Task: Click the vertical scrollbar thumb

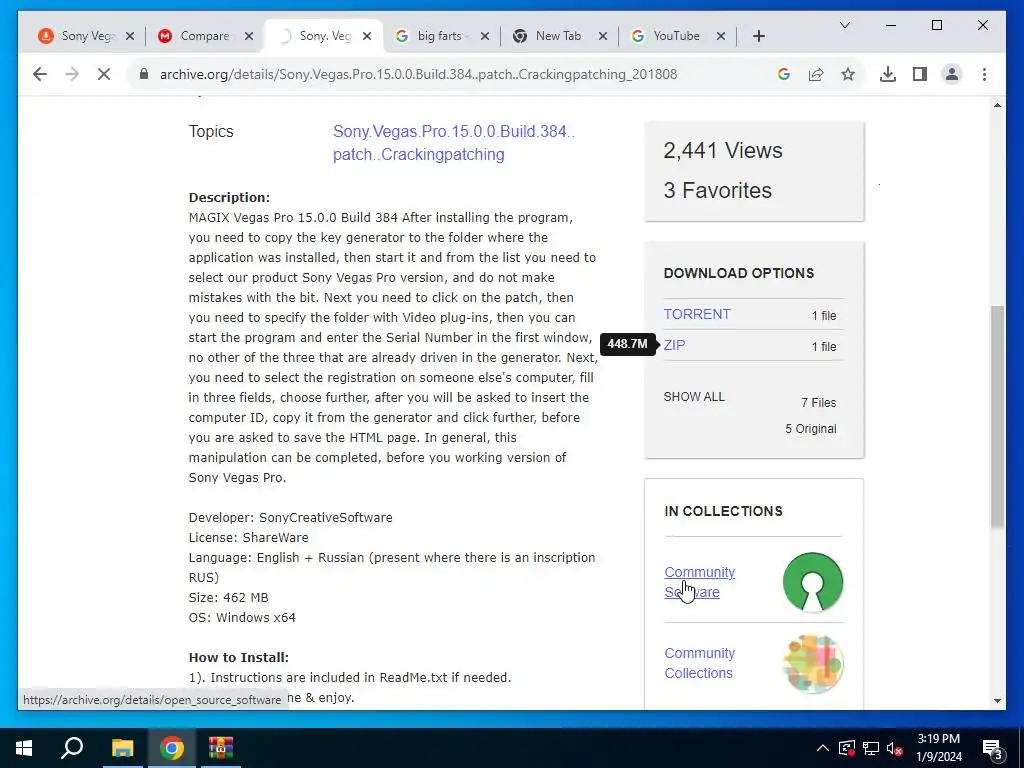Action: click(x=997, y=417)
